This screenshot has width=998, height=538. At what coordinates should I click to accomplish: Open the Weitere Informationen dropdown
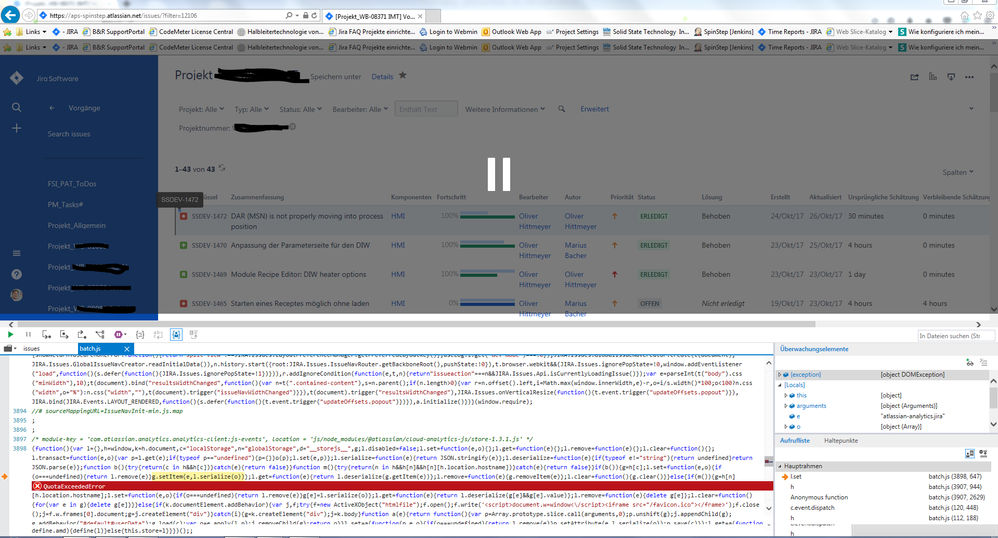tap(505, 110)
